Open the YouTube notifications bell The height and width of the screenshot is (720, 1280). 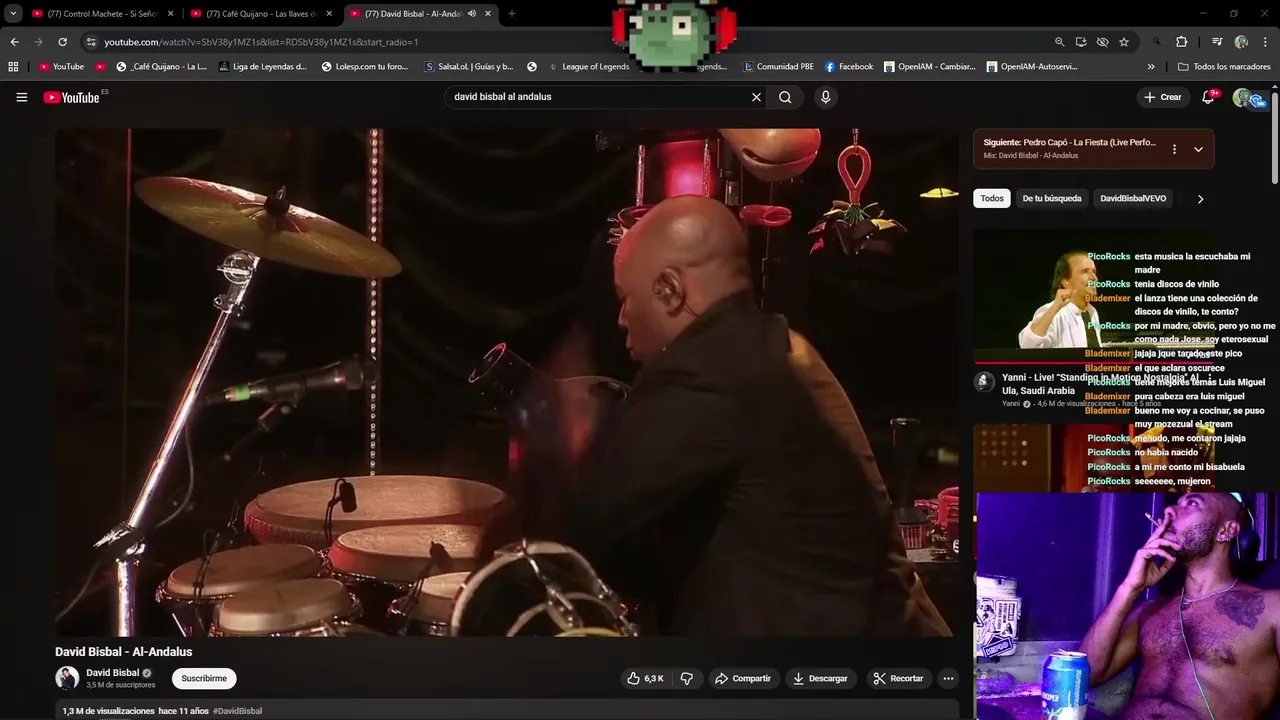[x=1209, y=97]
